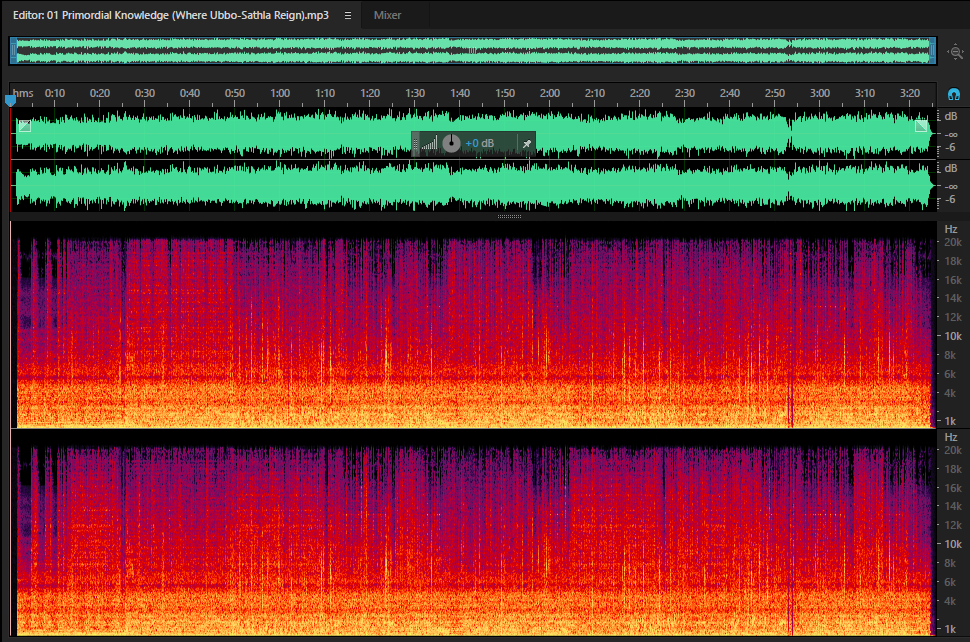The height and width of the screenshot is (642, 970).
Task: Click the 3:20 mark on the time ruler
Action: [x=910, y=93]
